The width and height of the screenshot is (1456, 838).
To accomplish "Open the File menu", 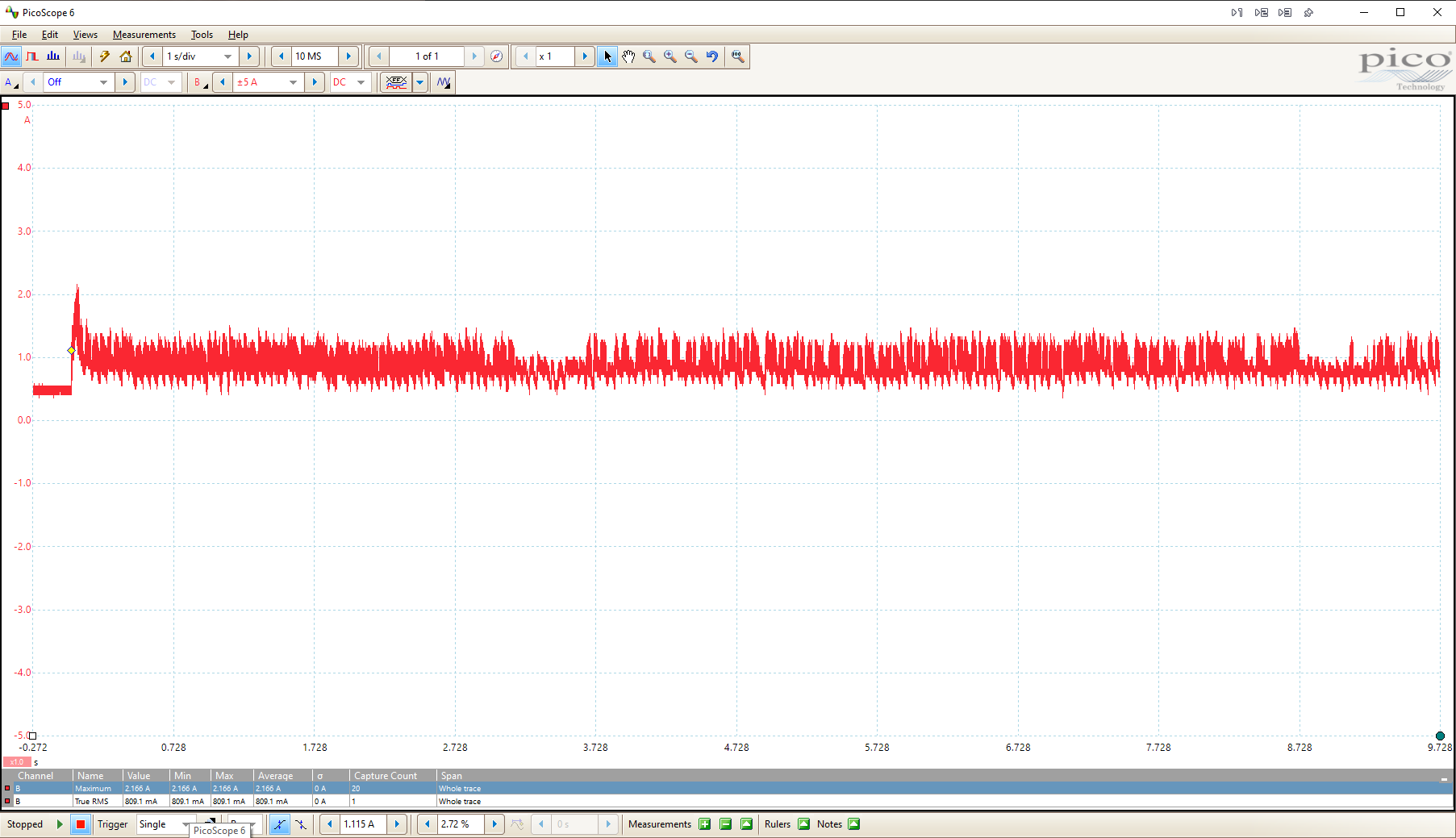I will (x=19, y=35).
